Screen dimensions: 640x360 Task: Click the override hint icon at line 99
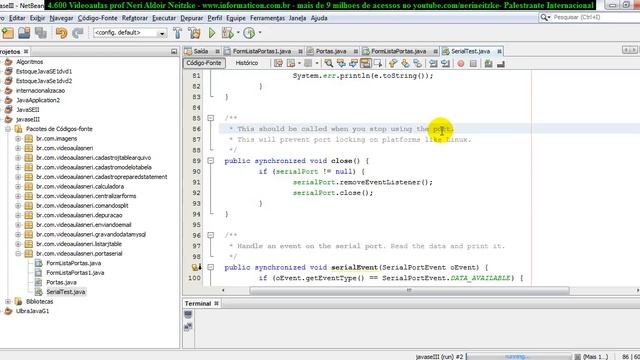pos(196,267)
